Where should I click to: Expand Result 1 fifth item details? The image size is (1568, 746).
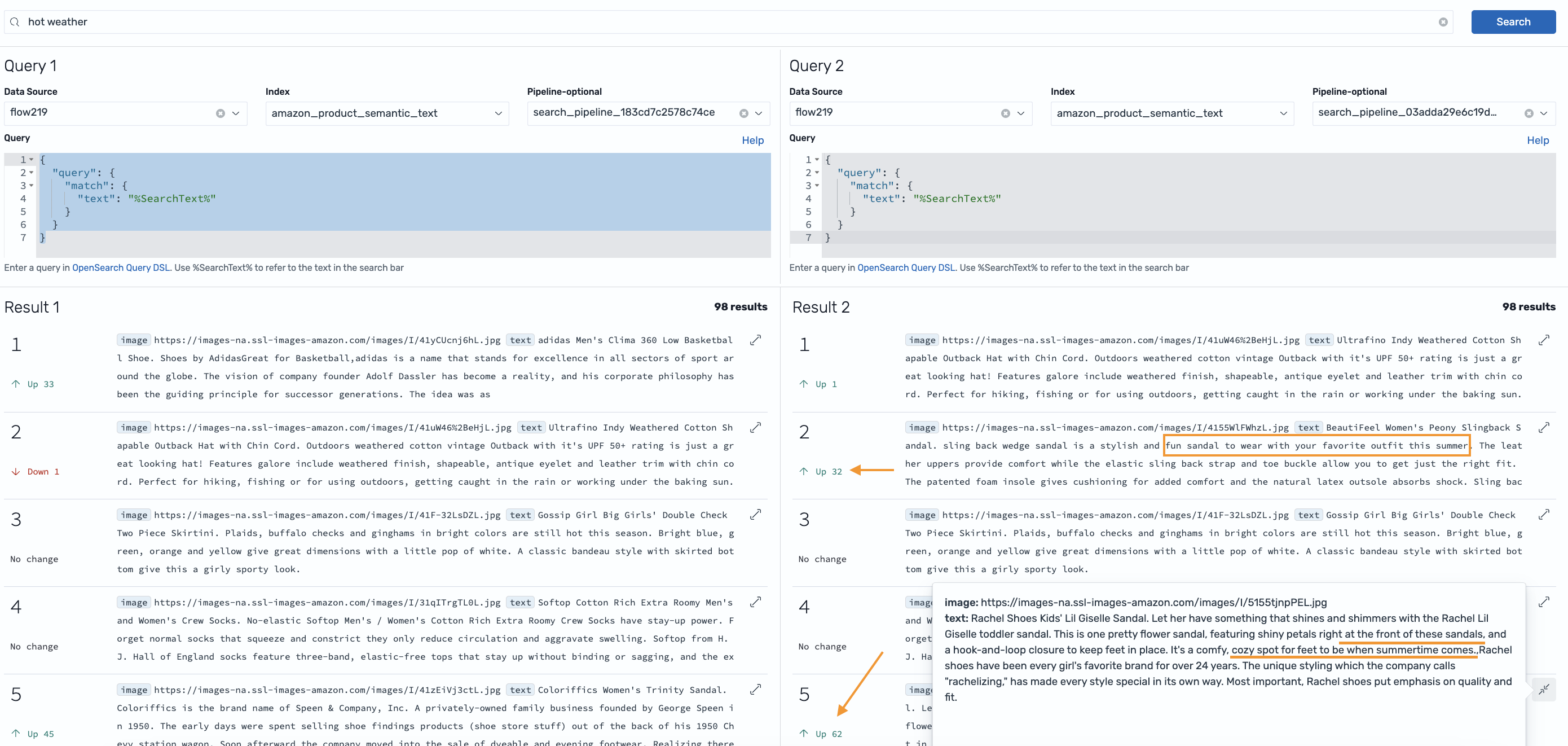(755, 690)
